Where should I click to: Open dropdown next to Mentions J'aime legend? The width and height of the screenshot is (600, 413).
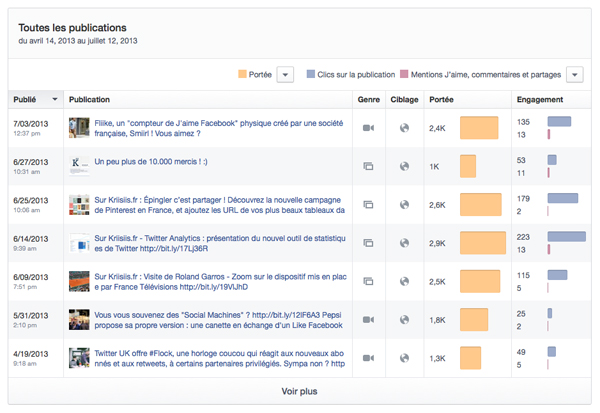(574, 75)
